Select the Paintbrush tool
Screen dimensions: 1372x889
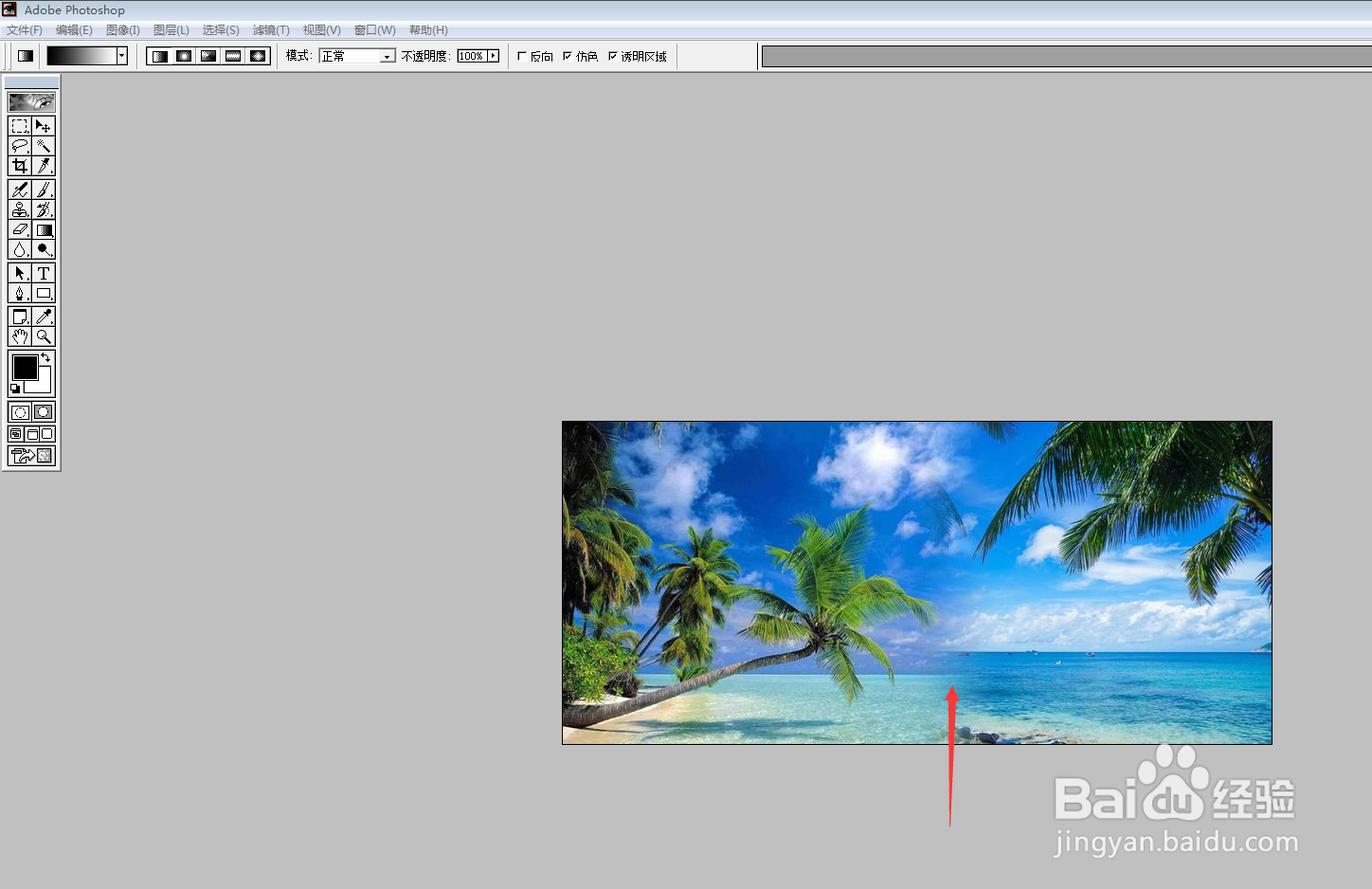click(x=44, y=190)
